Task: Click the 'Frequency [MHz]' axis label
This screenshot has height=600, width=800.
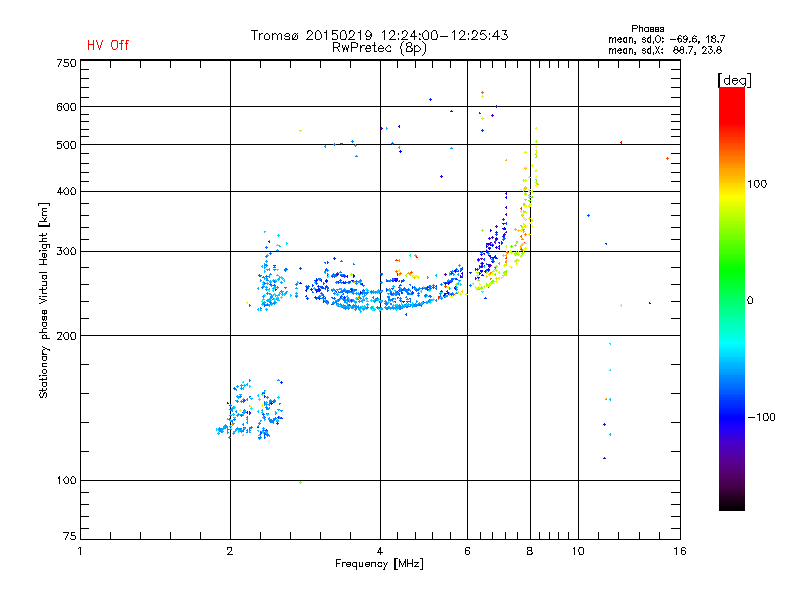Action: (x=379, y=564)
